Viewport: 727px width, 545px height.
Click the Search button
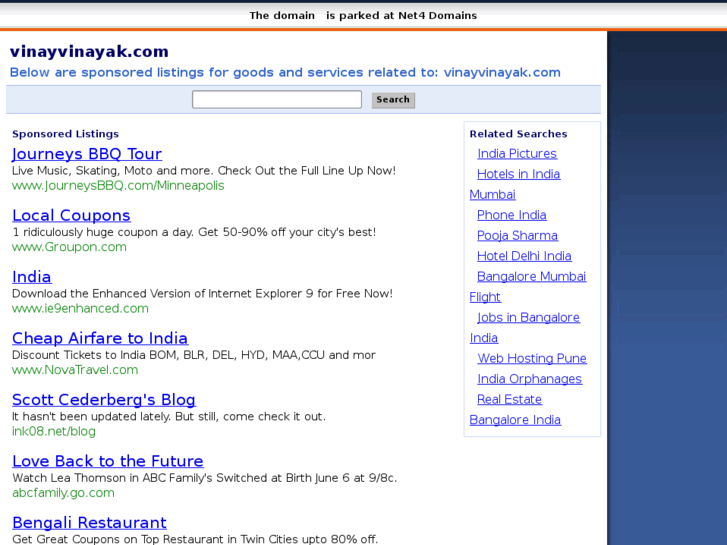click(x=393, y=100)
